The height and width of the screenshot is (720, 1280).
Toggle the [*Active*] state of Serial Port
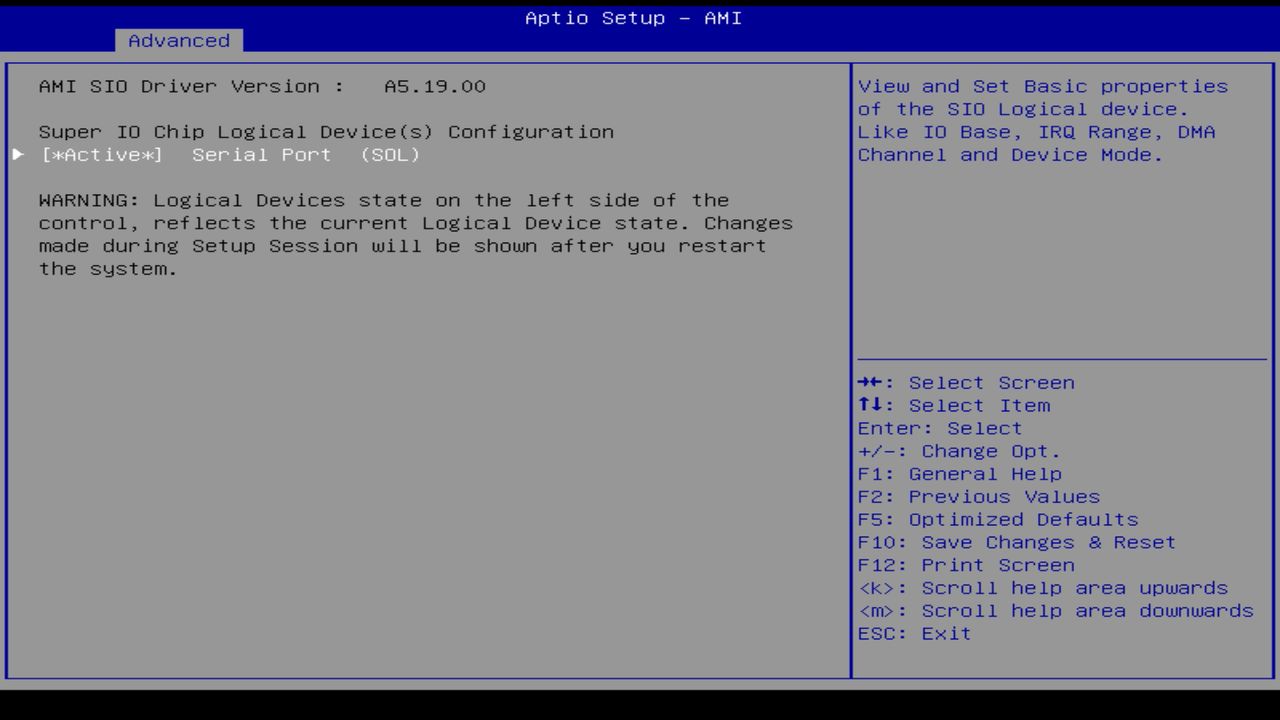coord(104,154)
